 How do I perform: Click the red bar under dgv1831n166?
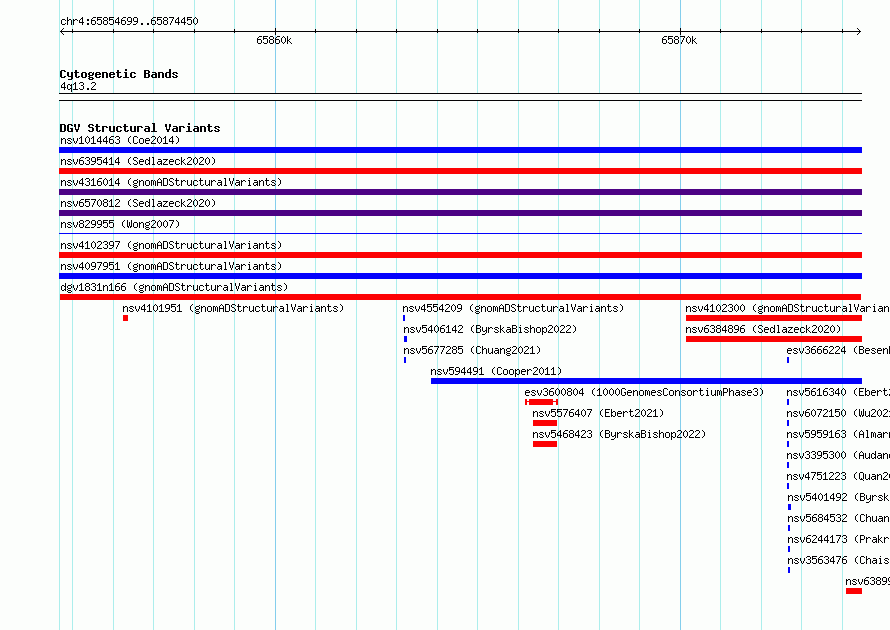point(460,297)
